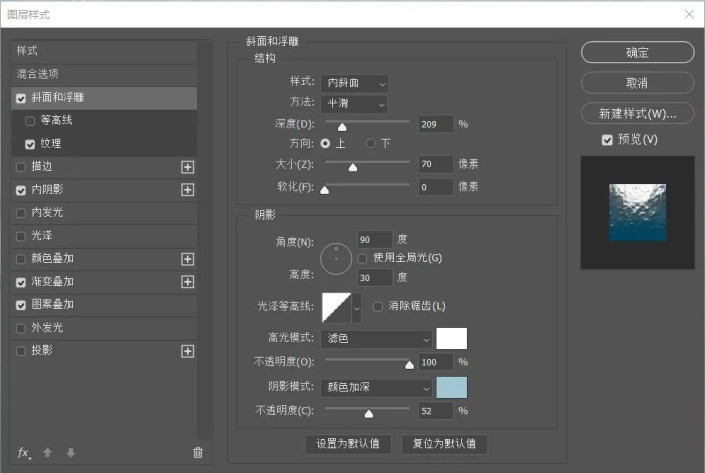Click the 光泽等高线 contour thumbnail
705x473 pixels.
click(x=336, y=308)
